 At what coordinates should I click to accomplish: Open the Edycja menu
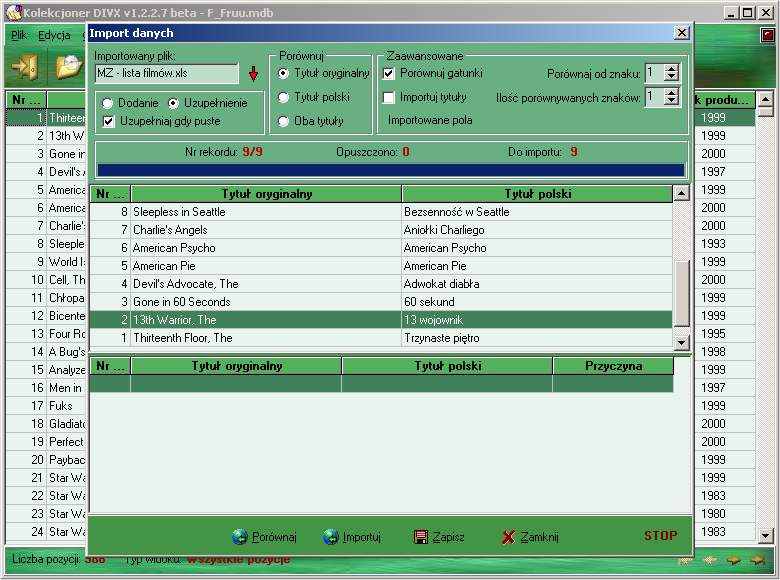[54, 35]
